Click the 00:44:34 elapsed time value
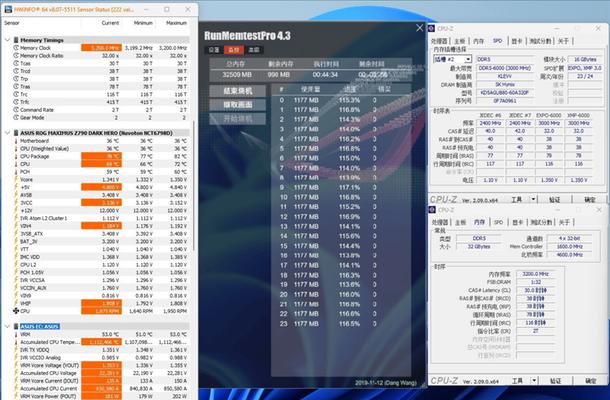Screen dimensions: 610x400 point(325,75)
